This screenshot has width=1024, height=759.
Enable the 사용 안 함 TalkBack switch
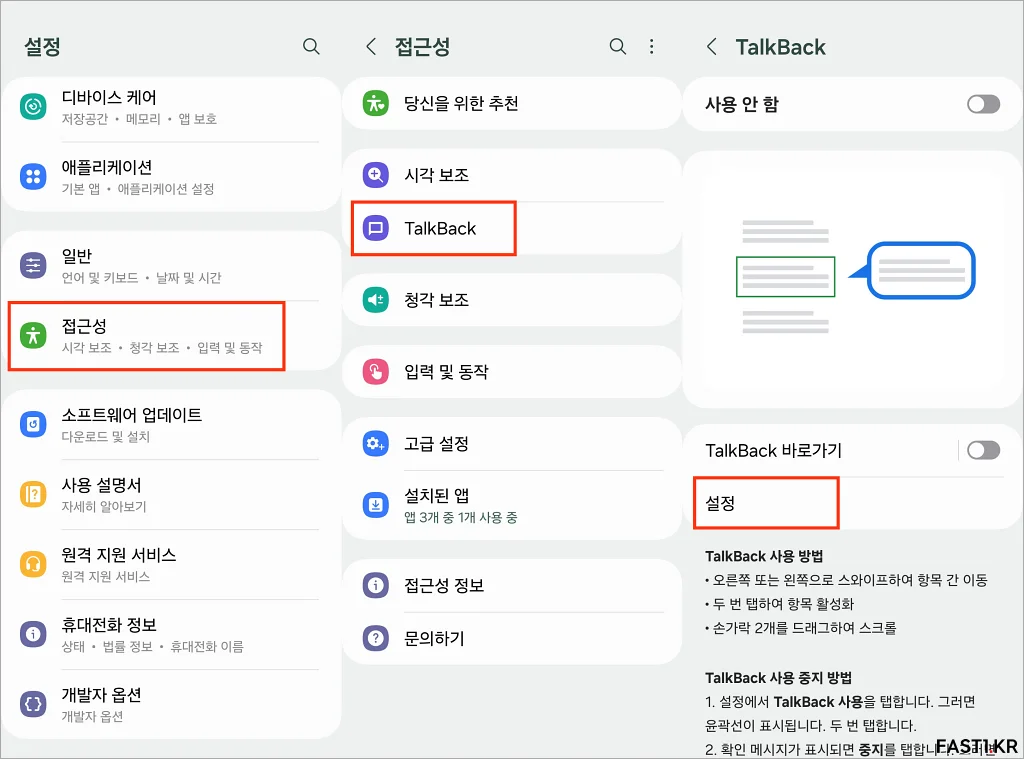coord(983,105)
